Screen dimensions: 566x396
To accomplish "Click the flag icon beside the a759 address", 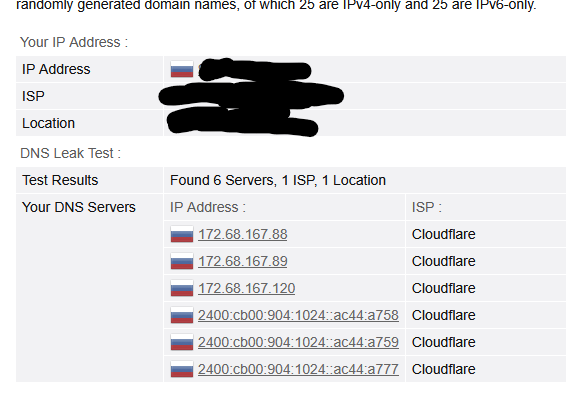I will tap(182, 342).
